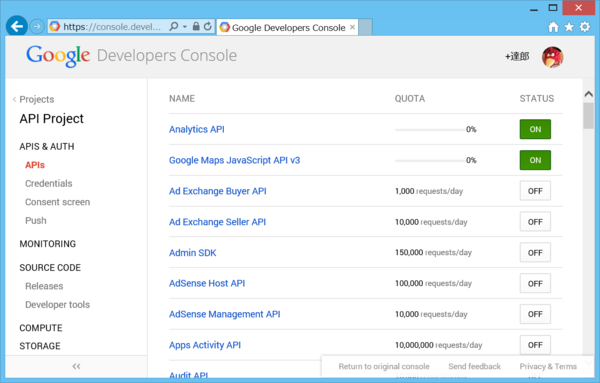This screenshot has width=600, height=383.
Task: Refresh the page with reload icon
Action: (x=207, y=26)
